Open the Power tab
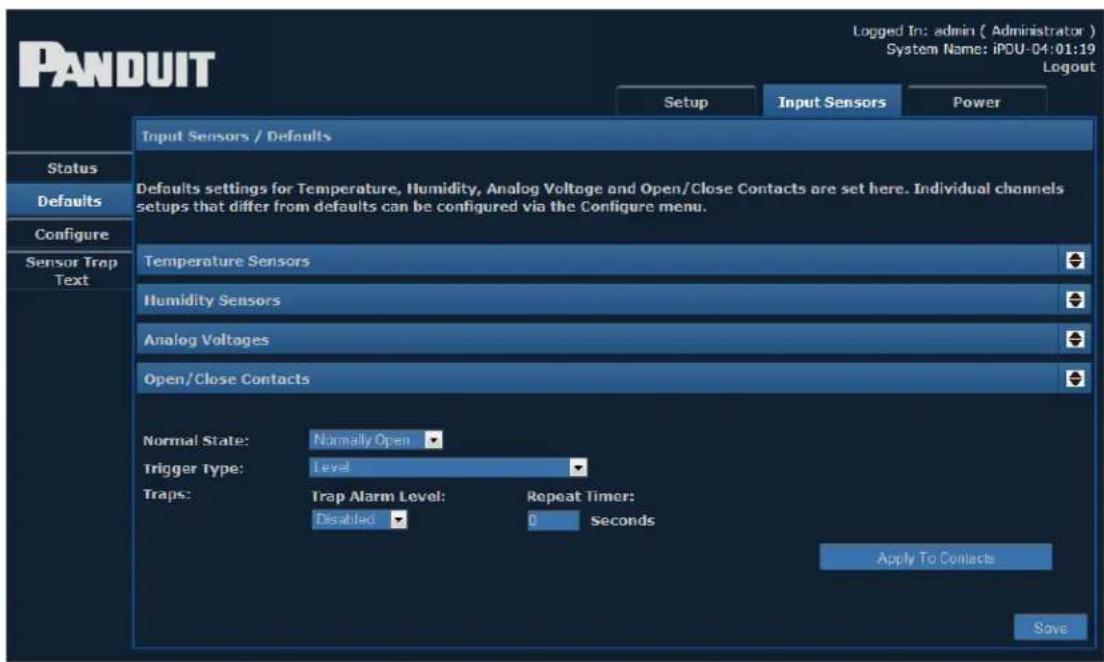Screen dimensions: 1104x662 coord(977,101)
